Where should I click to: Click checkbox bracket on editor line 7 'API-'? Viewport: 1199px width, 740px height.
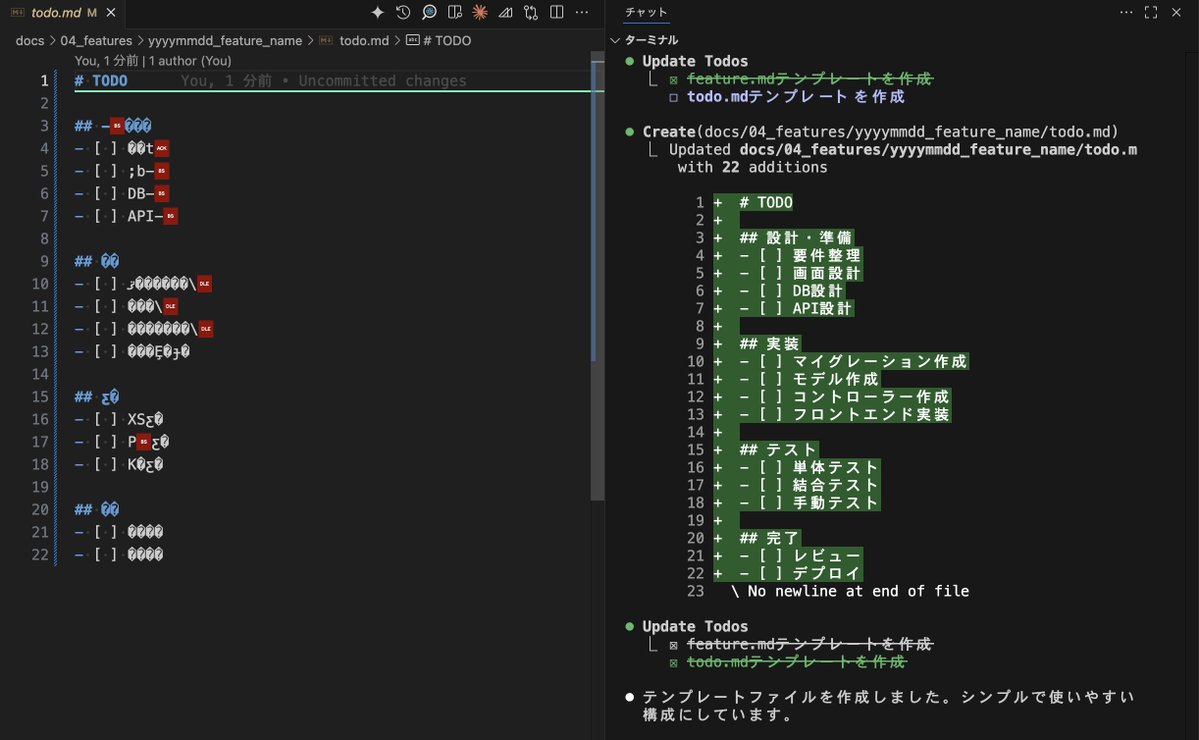(x=106, y=216)
